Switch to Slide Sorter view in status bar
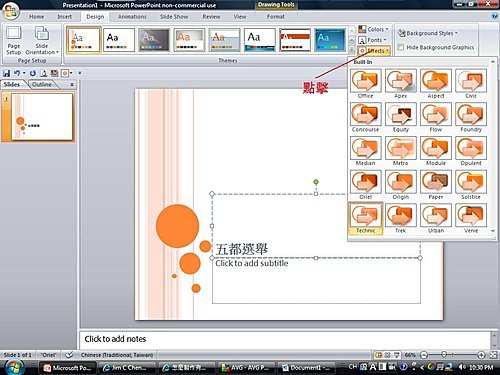This screenshot has width=500, height=375. coord(387,355)
